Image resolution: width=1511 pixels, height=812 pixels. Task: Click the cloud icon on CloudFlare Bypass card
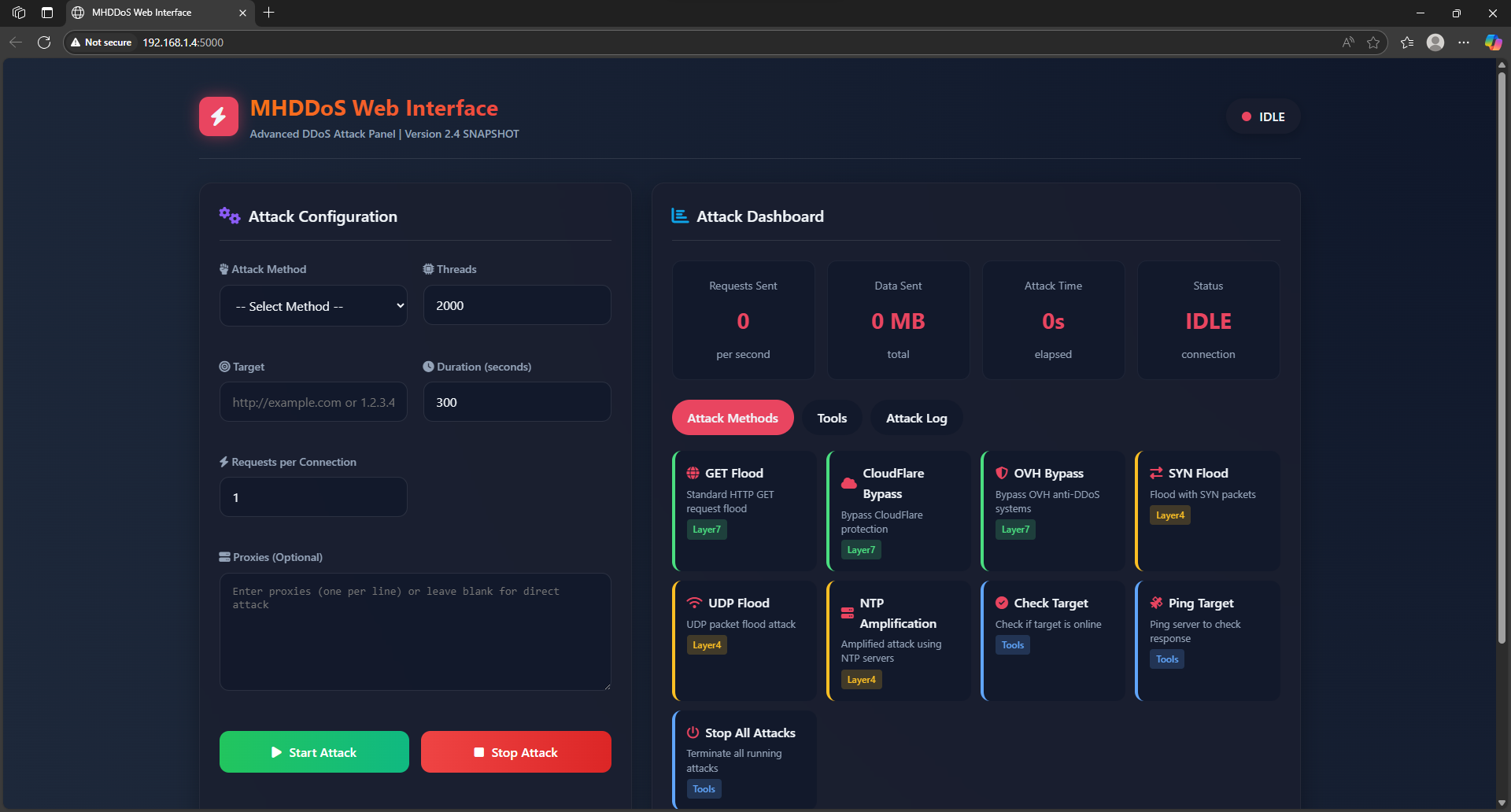pyautogui.click(x=848, y=483)
